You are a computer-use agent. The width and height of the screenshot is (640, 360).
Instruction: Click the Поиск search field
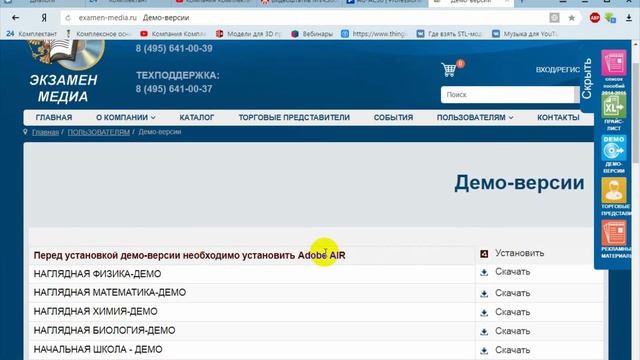coord(508,95)
